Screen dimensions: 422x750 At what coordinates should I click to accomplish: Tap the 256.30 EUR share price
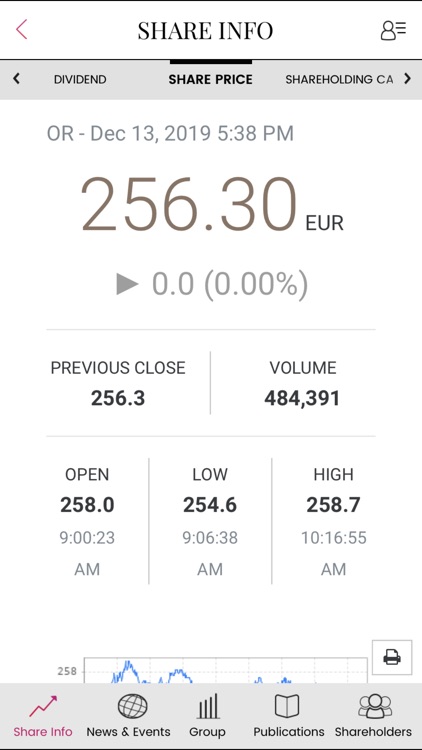coord(211,205)
